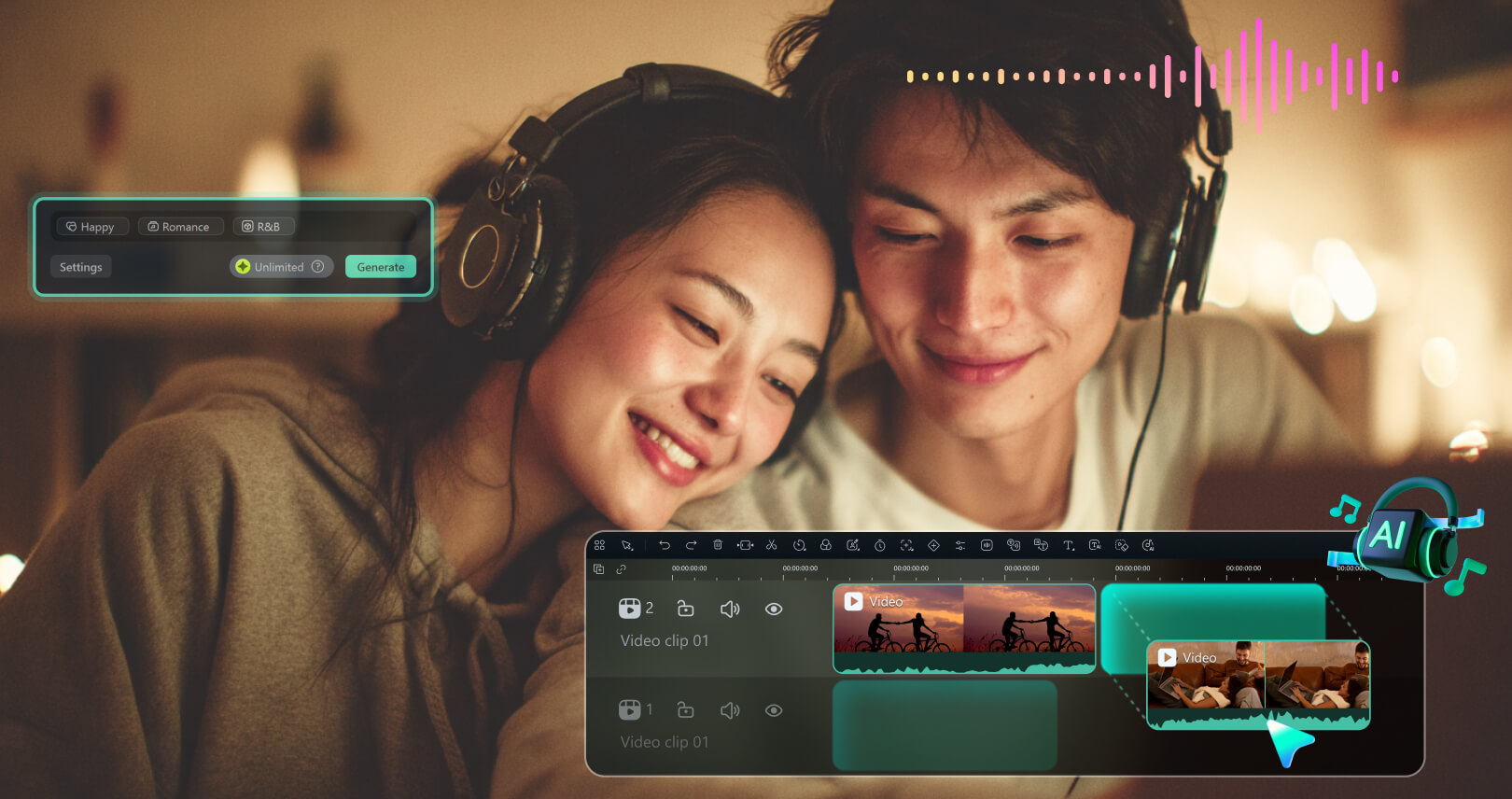Image resolution: width=1512 pixels, height=799 pixels.
Task: Click the redo arrow in timeline toolbar
Action: 692,545
